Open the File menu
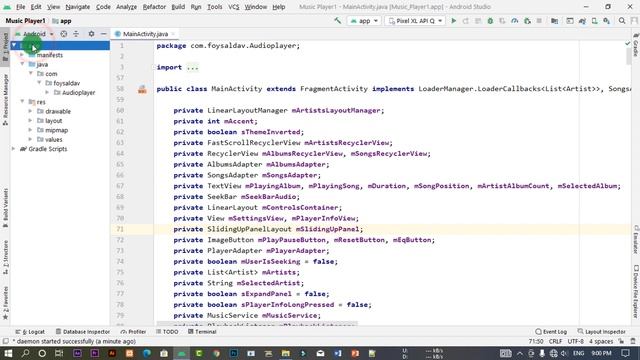Image resolution: width=640 pixels, height=360 pixels. coord(20,7)
